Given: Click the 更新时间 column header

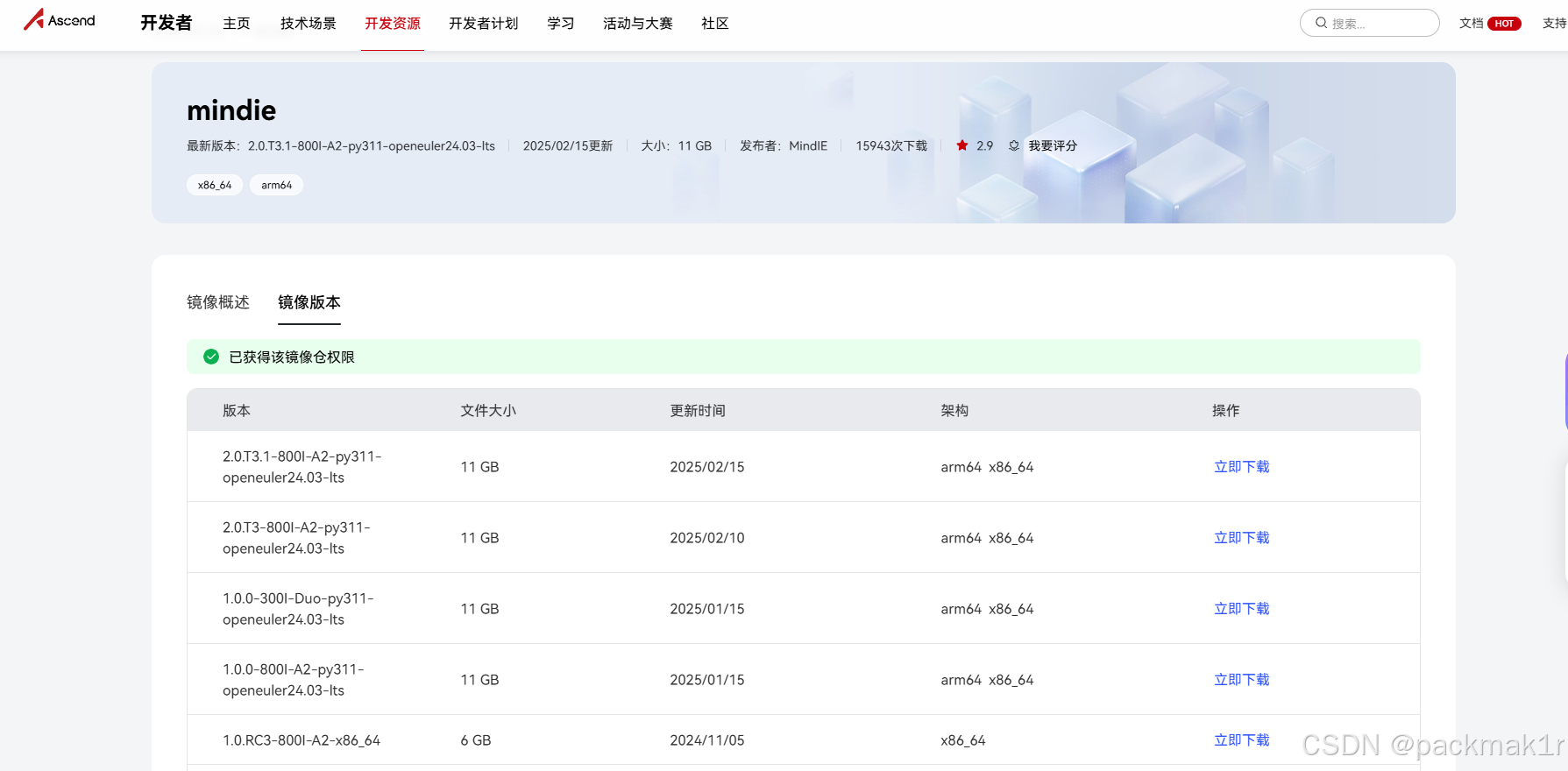Looking at the screenshot, I should click(x=698, y=410).
